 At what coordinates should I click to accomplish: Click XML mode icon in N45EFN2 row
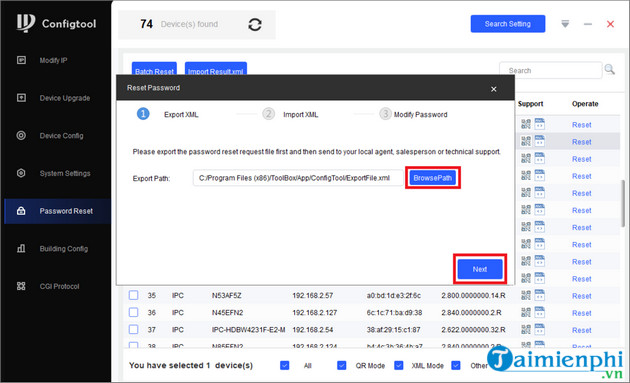point(540,312)
